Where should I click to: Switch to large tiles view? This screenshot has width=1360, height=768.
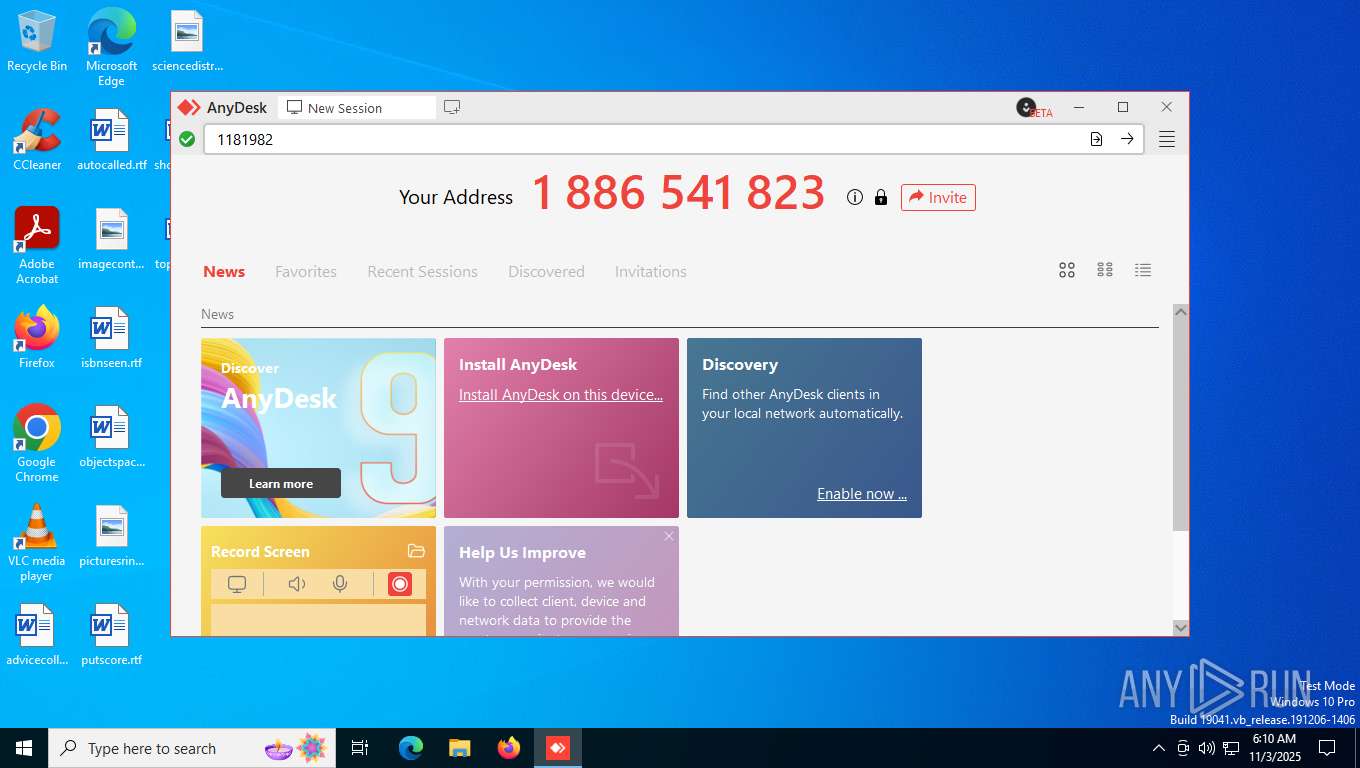coord(1067,270)
